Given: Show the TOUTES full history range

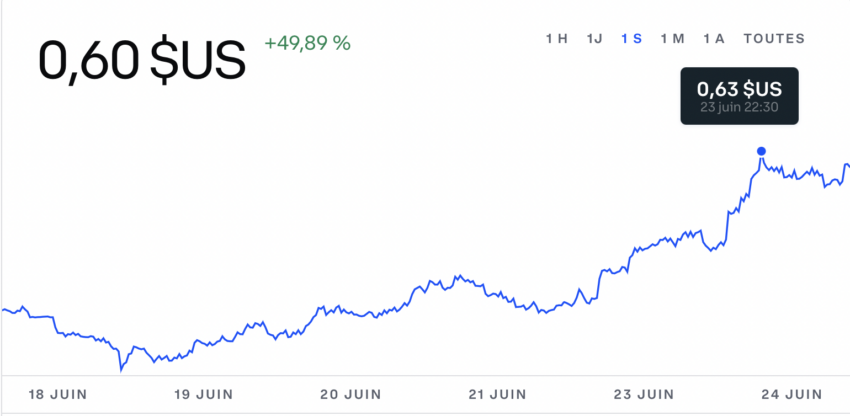Looking at the screenshot, I should pos(774,39).
